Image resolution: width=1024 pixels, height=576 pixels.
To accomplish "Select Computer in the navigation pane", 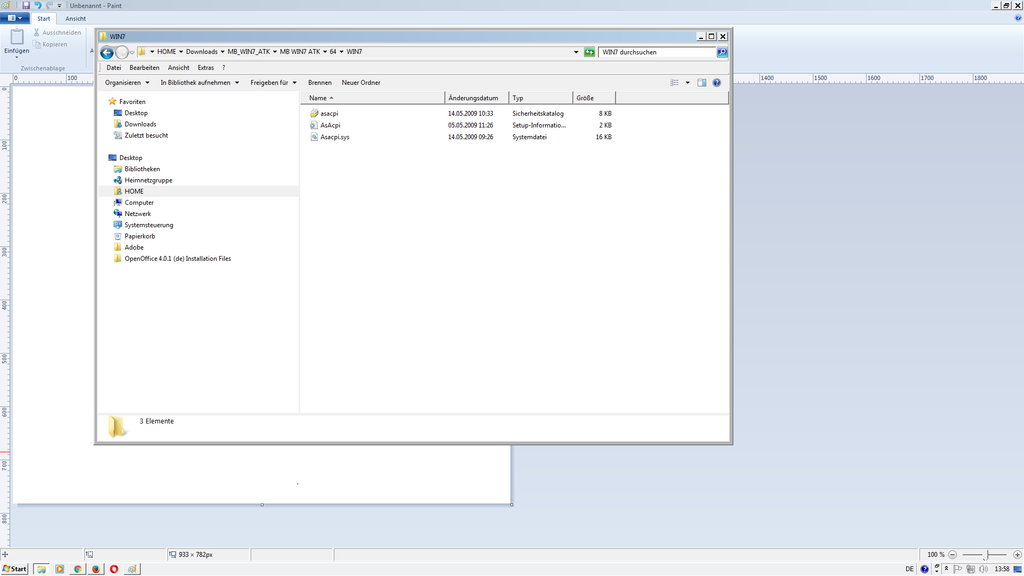I will click(139, 202).
